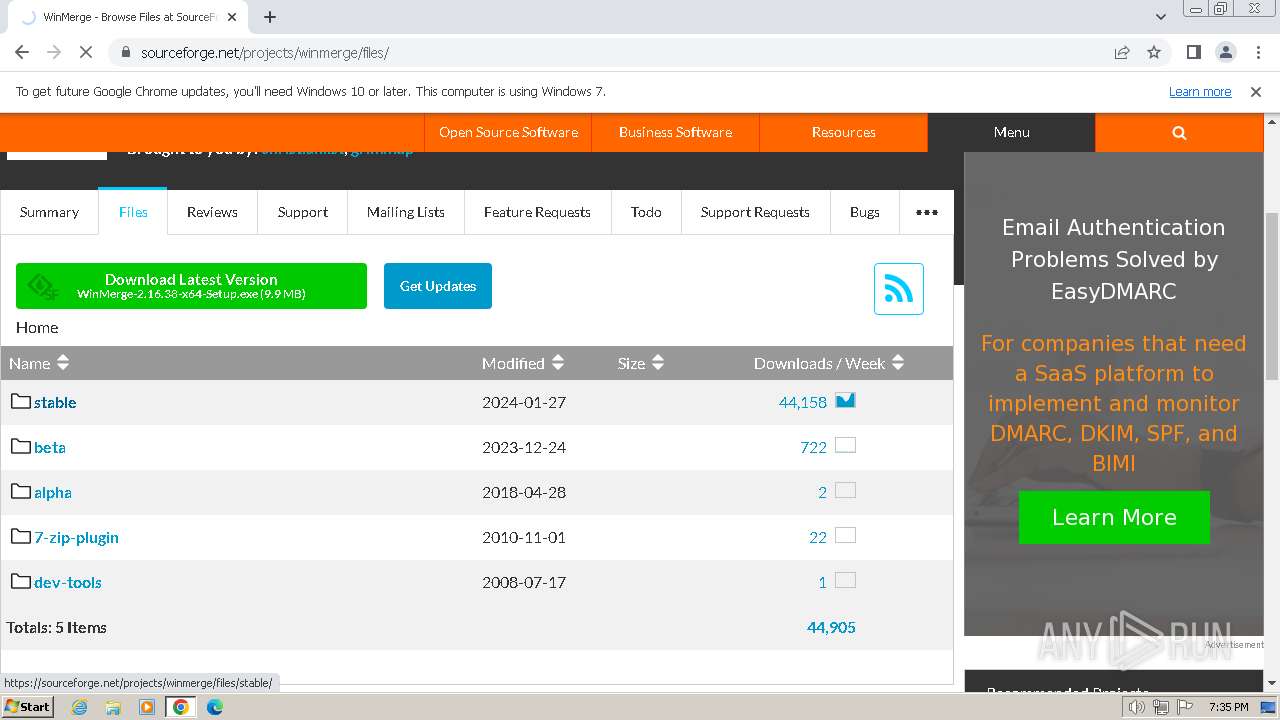1280x720 pixels.
Task: Click the 44,158 downloads count link
Action: [x=803, y=402]
